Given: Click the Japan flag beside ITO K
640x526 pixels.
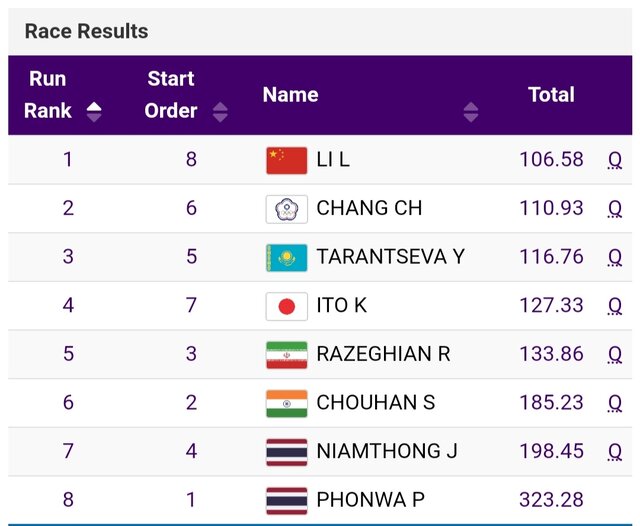Looking at the screenshot, I should tap(286, 306).
